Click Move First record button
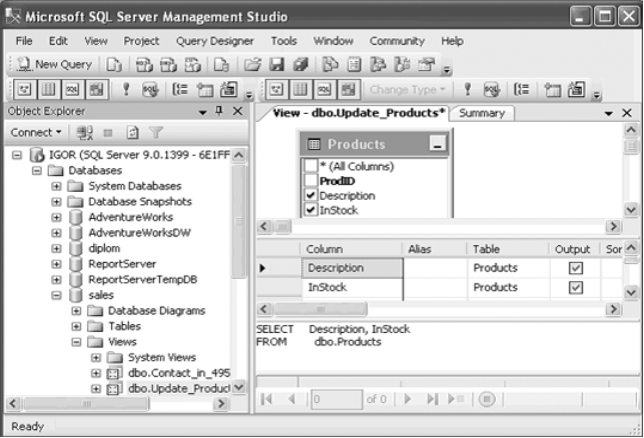This screenshot has height=438, width=644. click(x=267, y=399)
